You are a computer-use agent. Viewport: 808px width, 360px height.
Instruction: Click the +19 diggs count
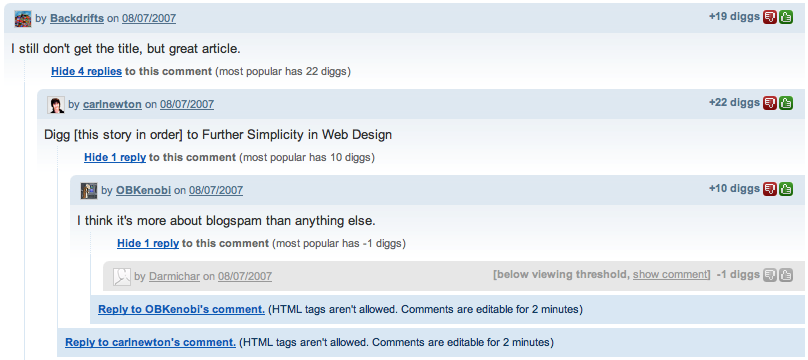tap(734, 16)
